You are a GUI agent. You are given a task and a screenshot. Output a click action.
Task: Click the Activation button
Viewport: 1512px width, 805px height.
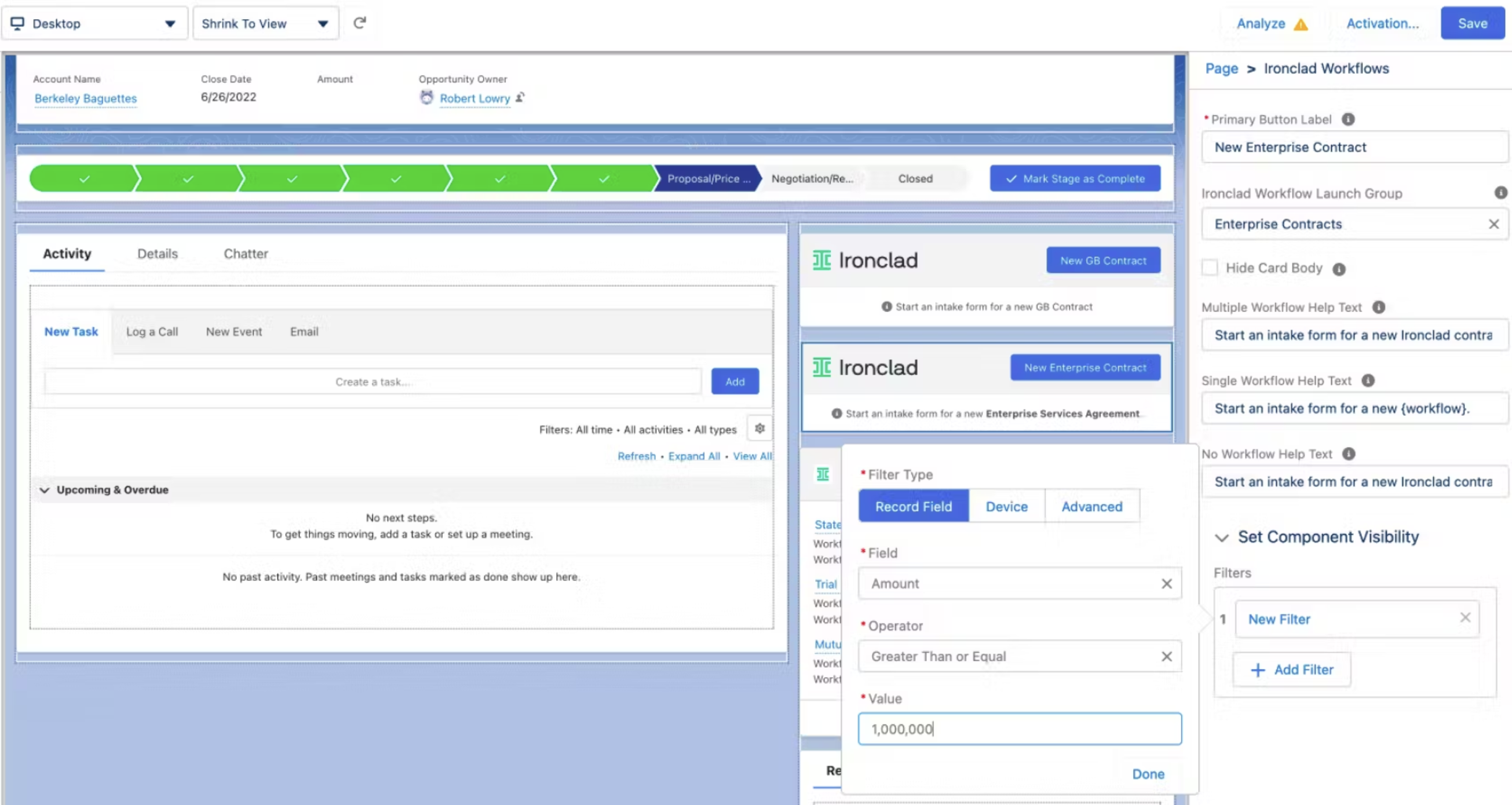pos(1382,24)
